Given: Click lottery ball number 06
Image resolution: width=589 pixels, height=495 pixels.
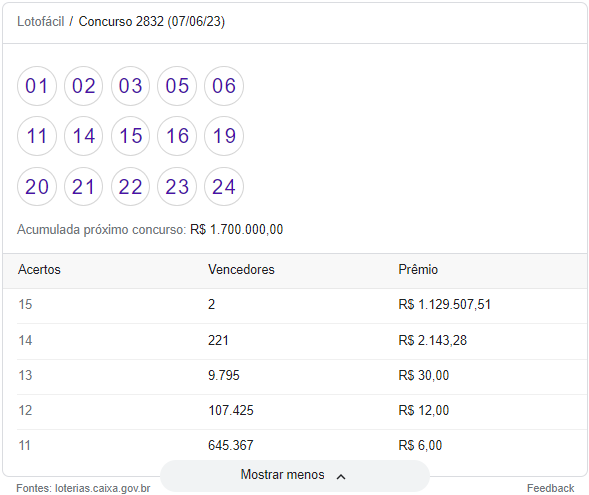Looking at the screenshot, I should pyautogui.click(x=224, y=86).
